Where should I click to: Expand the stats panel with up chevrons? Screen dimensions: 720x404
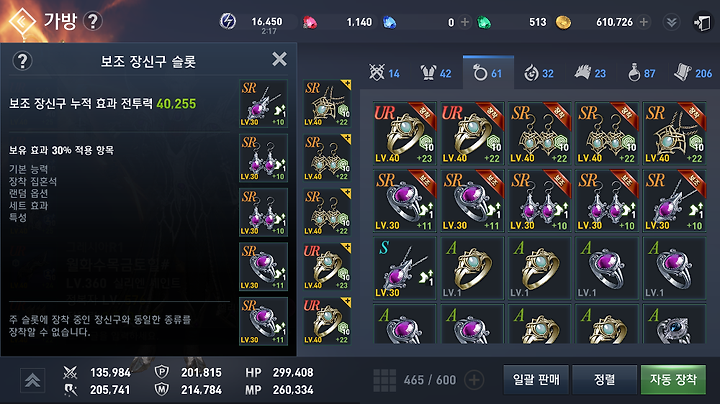(32, 380)
